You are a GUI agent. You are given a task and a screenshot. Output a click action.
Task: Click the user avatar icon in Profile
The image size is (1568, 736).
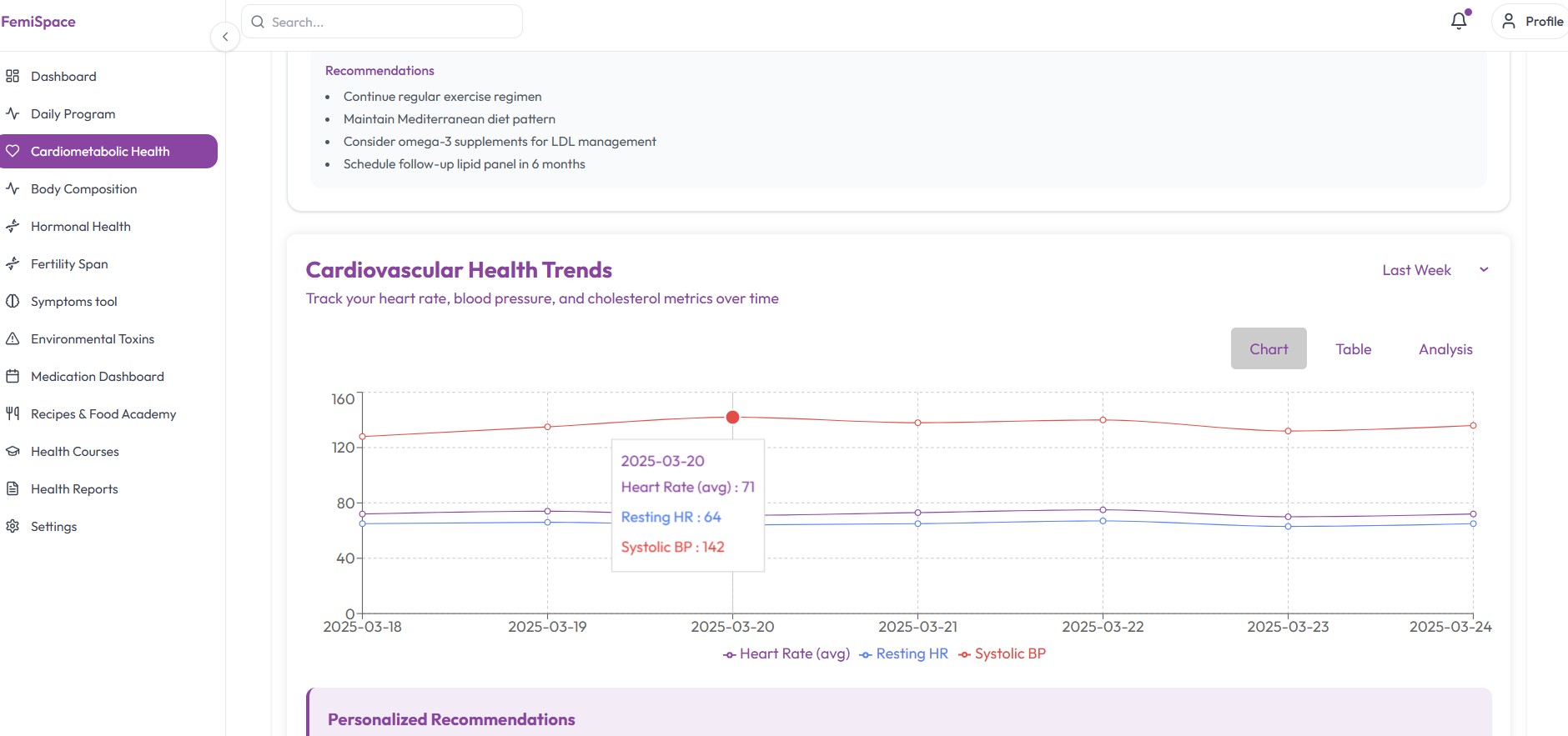click(x=1509, y=21)
